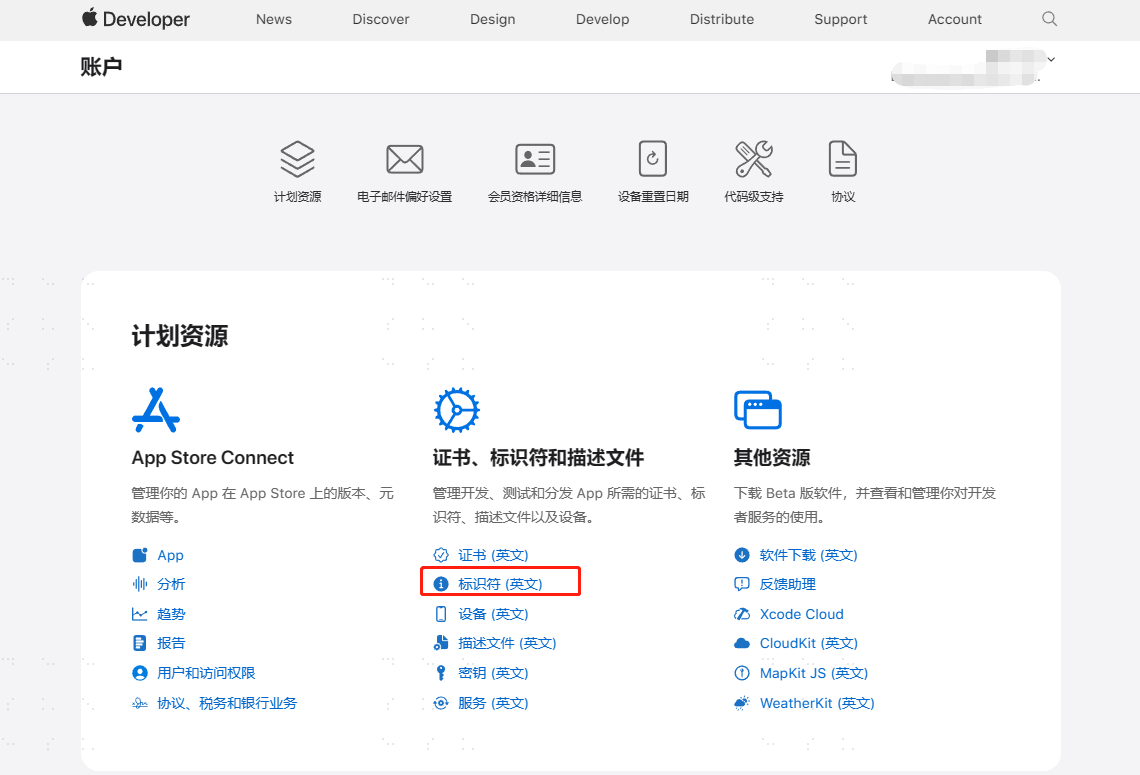Screen dimensions: 1140x775
Task: Click the search magnifier icon
Action: pyautogui.click(x=1049, y=19)
